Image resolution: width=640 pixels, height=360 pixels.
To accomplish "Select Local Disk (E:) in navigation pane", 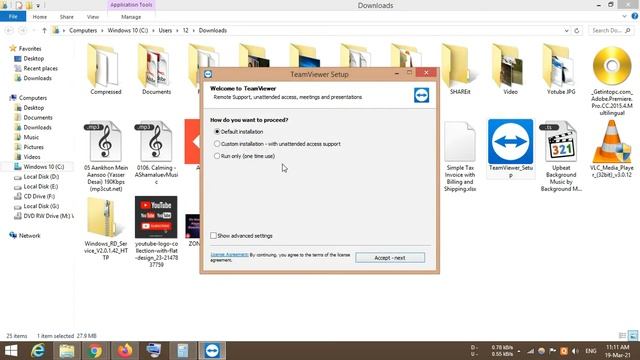I will coord(40,187).
